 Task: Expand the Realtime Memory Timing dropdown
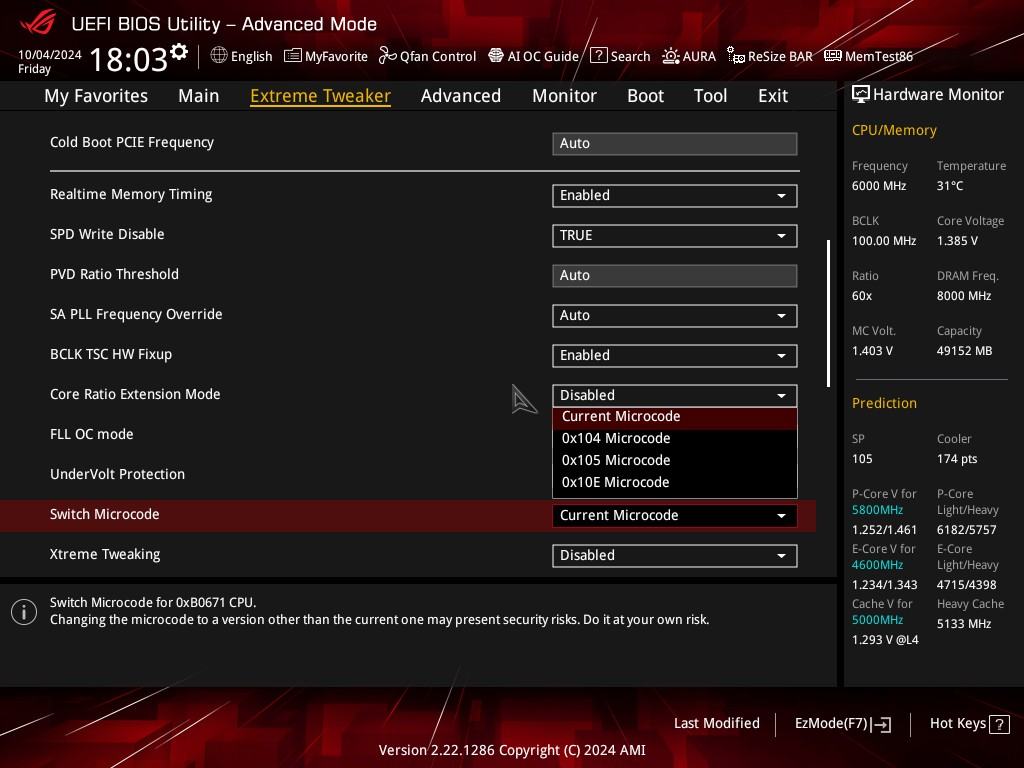point(675,196)
